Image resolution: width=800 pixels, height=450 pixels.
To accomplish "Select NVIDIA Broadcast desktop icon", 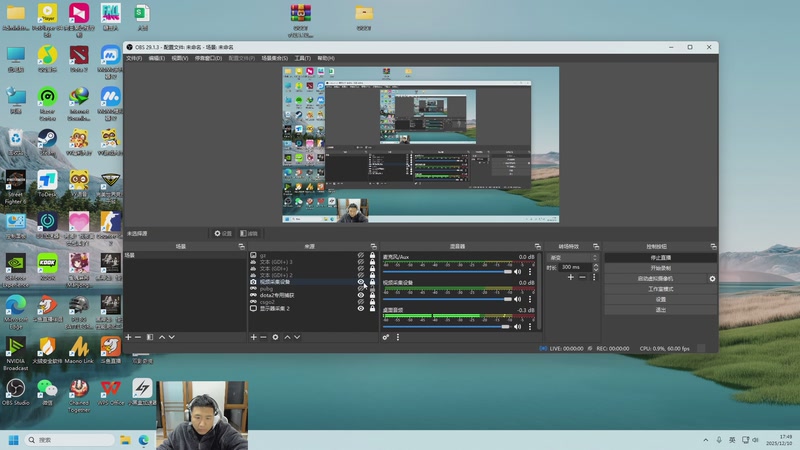I will (x=16, y=354).
